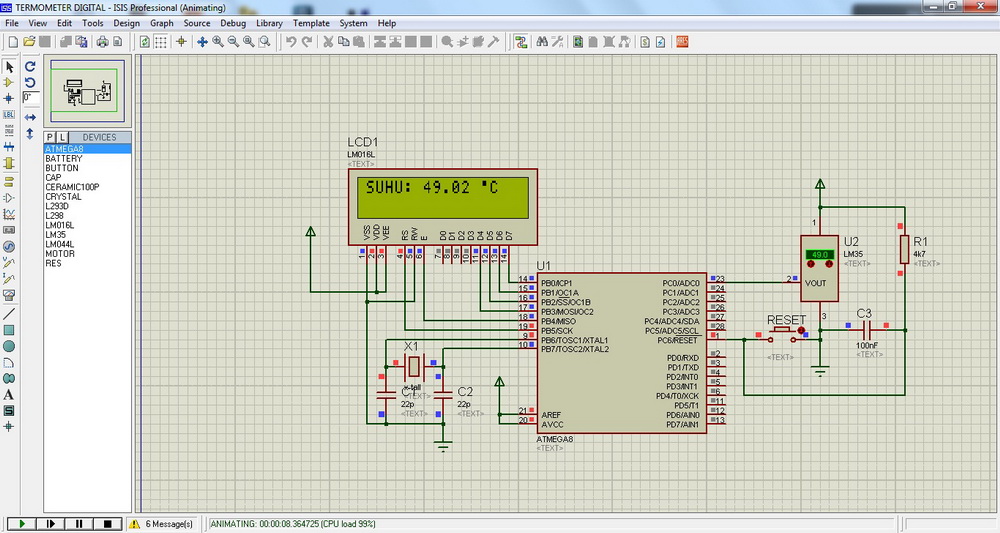Click the Open Design folder icon
Viewport: 1000px width, 533px height.
coord(29,42)
